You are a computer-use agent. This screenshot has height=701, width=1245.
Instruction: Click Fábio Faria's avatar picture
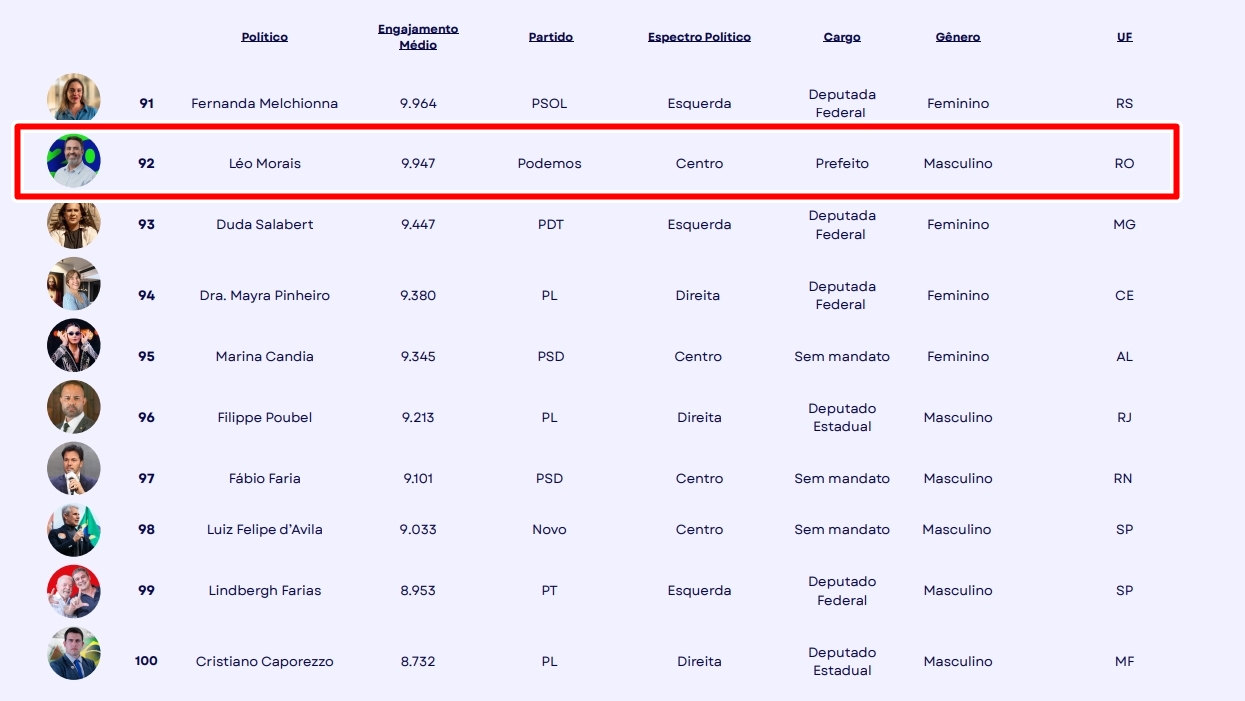pyautogui.click(x=74, y=468)
